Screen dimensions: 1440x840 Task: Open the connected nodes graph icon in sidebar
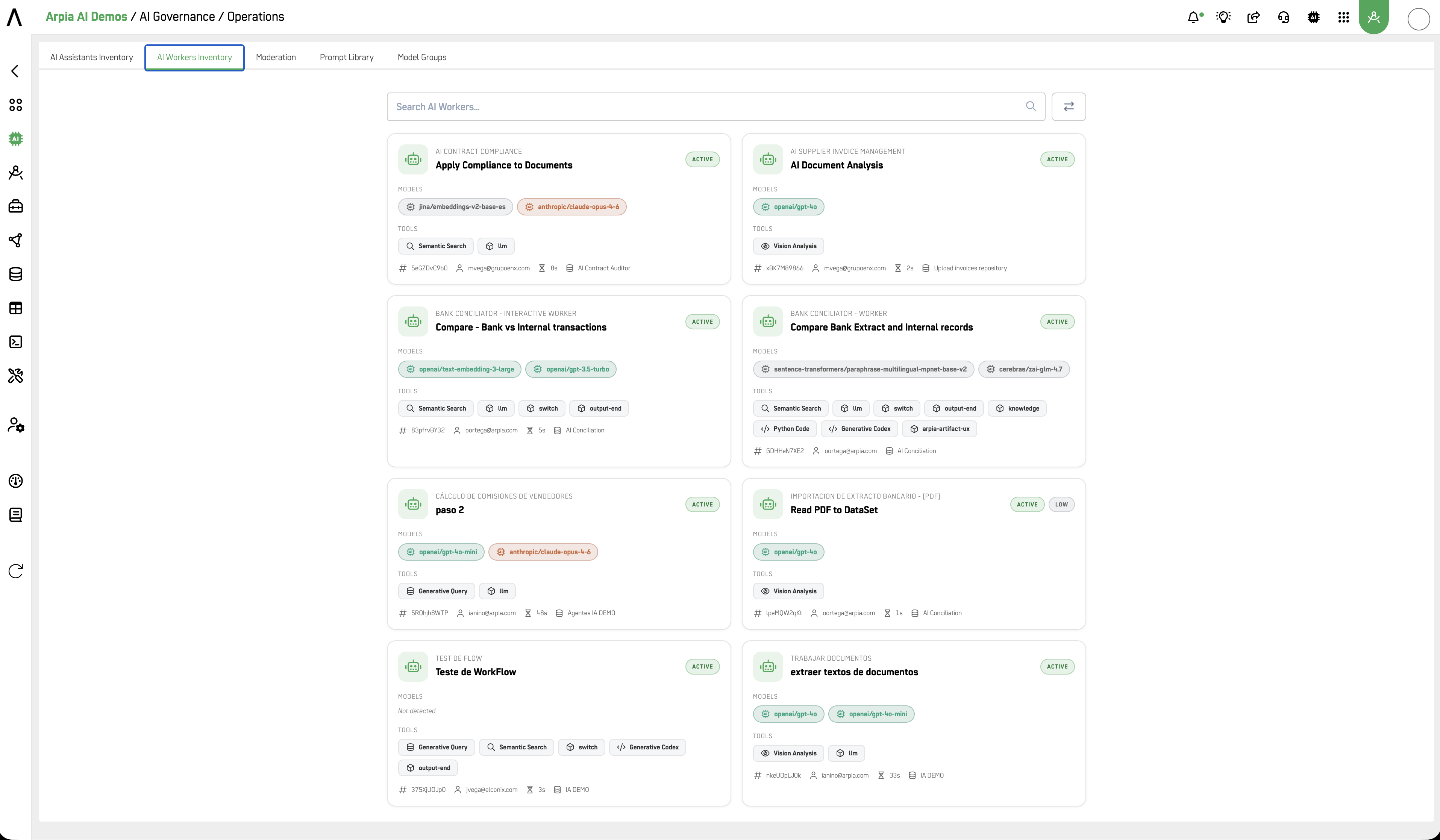coord(15,240)
